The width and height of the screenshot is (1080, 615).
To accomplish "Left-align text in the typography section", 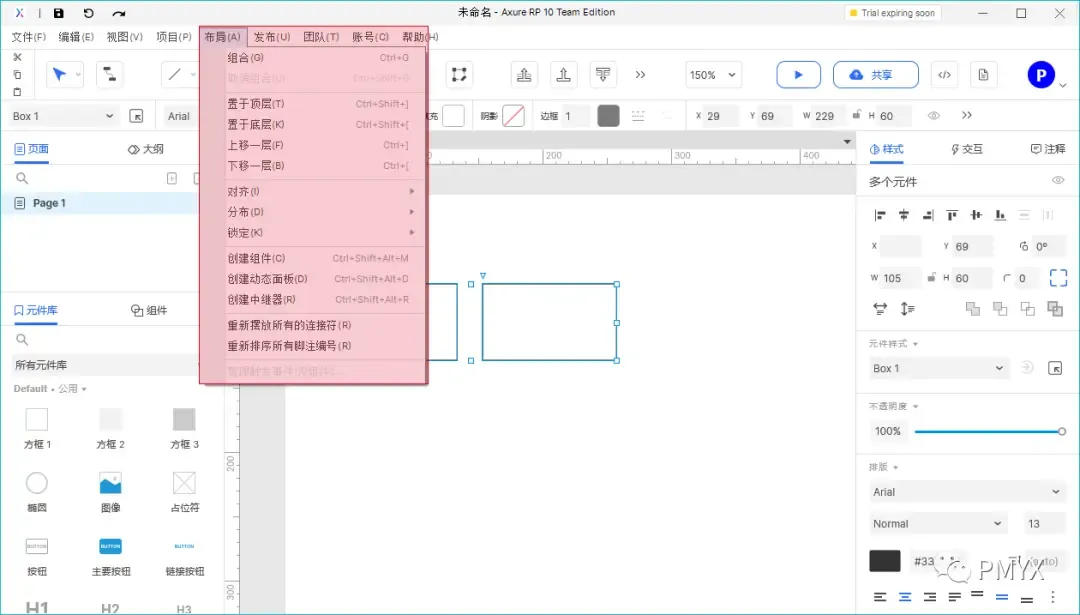I will click(x=880, y=597).
